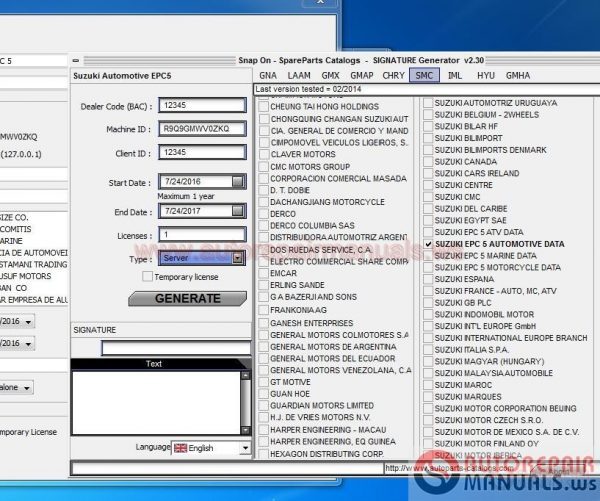Click the SIGNATURE output field
The width and height of the screenshot is (600, 501).
[x=176, y=348]
